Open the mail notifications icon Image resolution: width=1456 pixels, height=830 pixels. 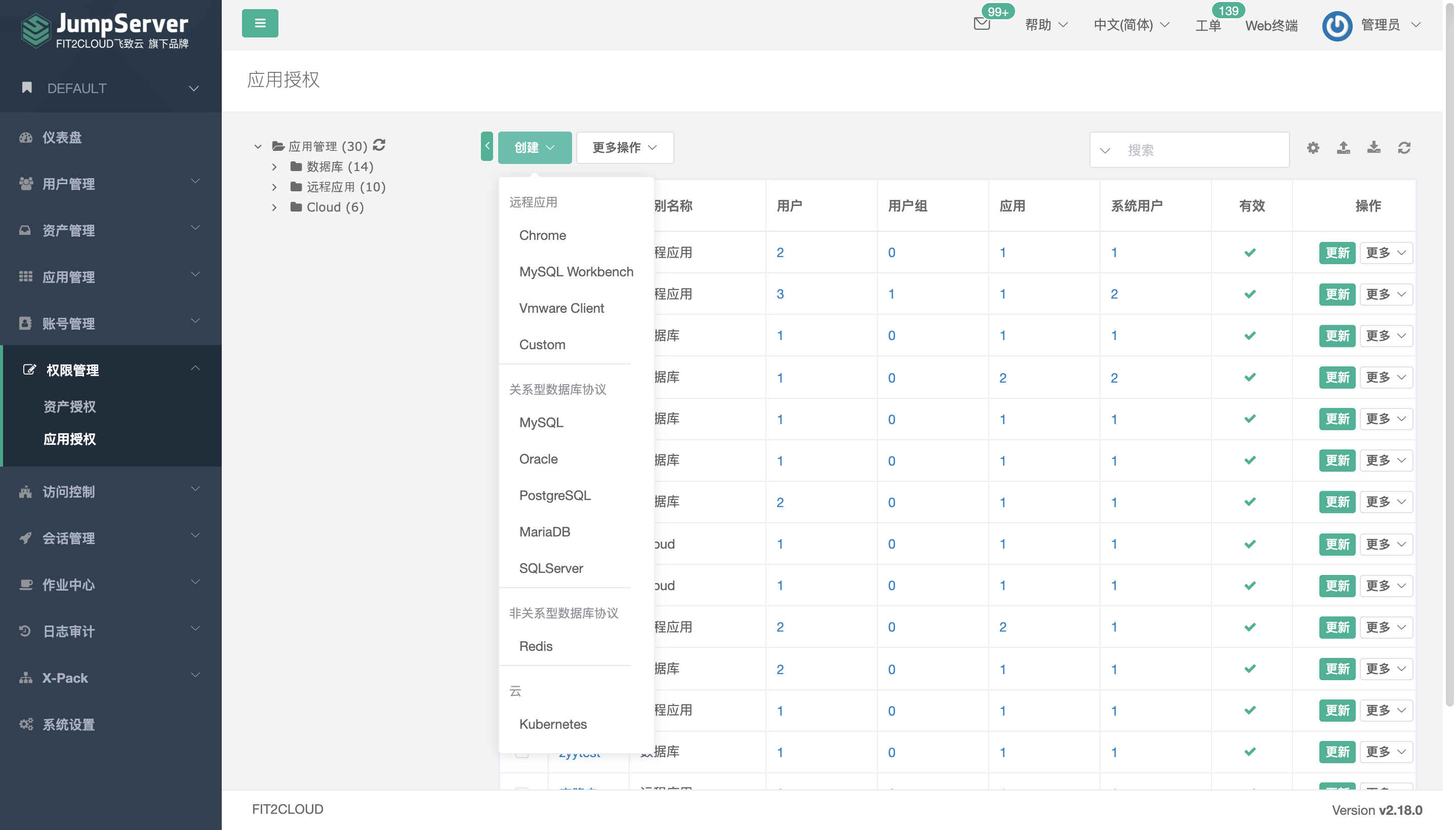(x=981, y=24)
